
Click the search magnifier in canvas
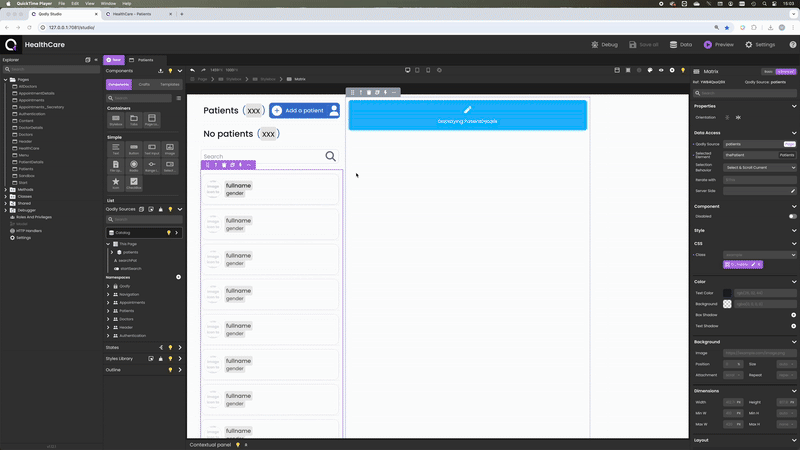pyautogui.click(x=331, y=157)
